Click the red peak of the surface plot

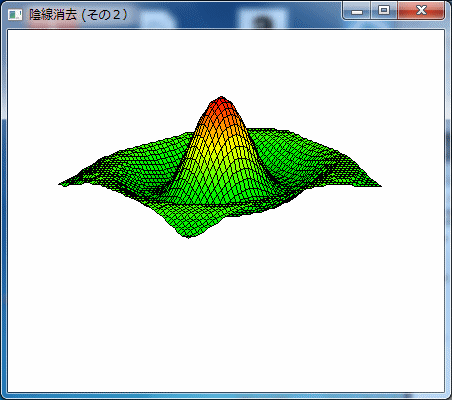(x=221, y=102)
